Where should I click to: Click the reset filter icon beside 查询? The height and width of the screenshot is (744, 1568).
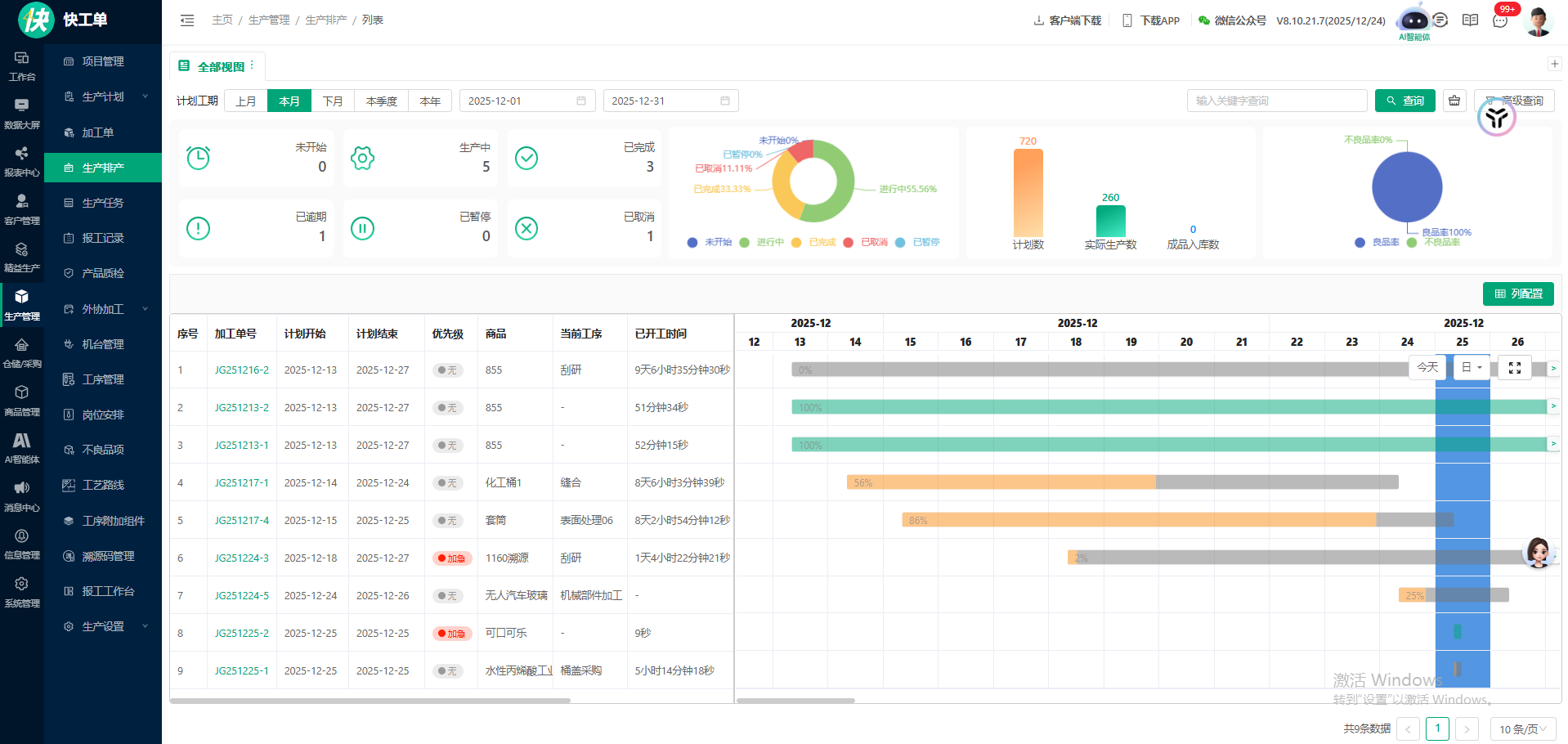coord(1454,101)
